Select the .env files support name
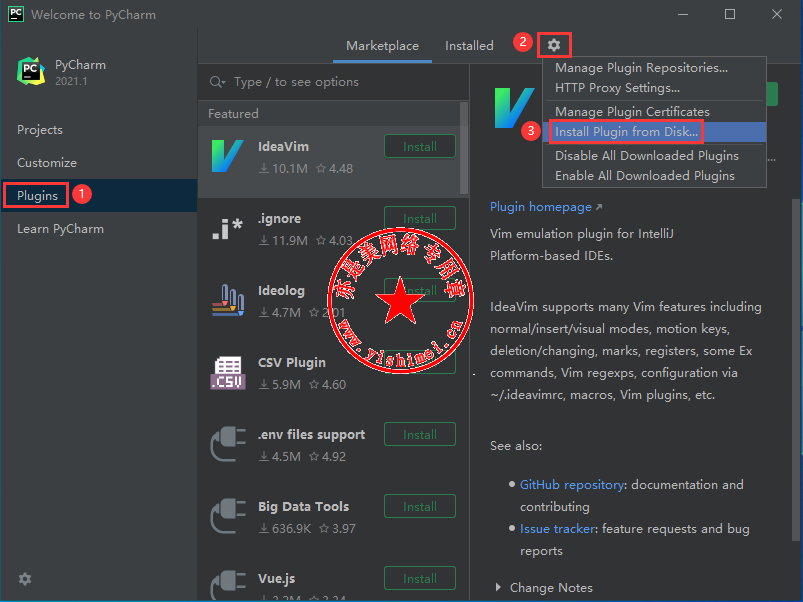 [x=311, y=435]
